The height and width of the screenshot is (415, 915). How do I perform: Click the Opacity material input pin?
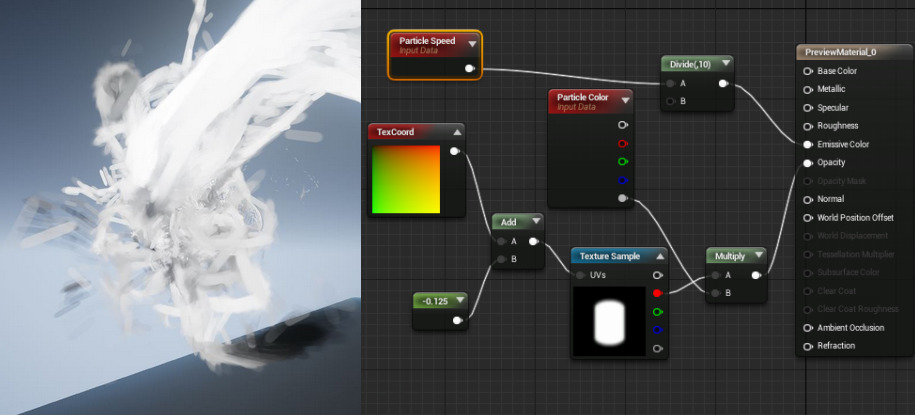(x=808, y=163)
